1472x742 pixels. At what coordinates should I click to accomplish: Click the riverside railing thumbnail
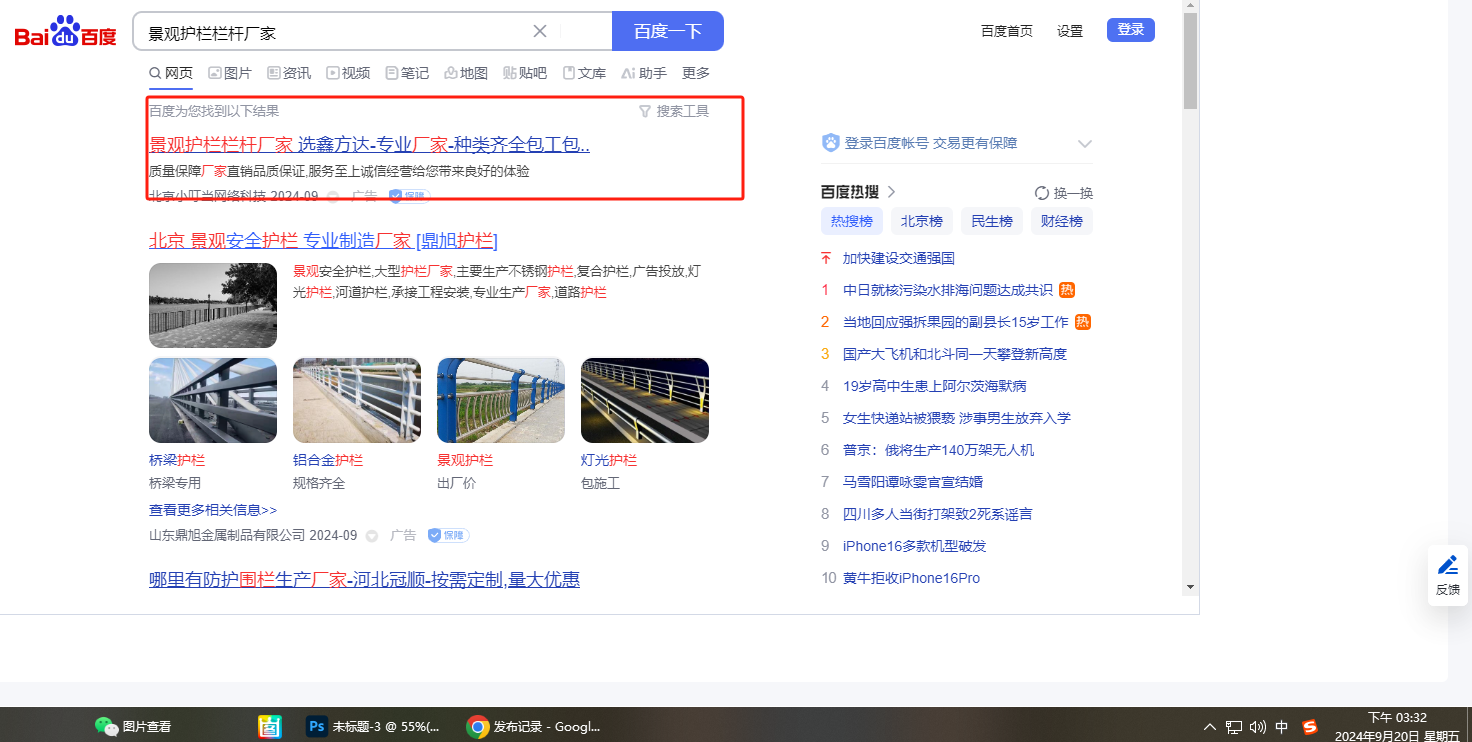[x=213, y=305]
